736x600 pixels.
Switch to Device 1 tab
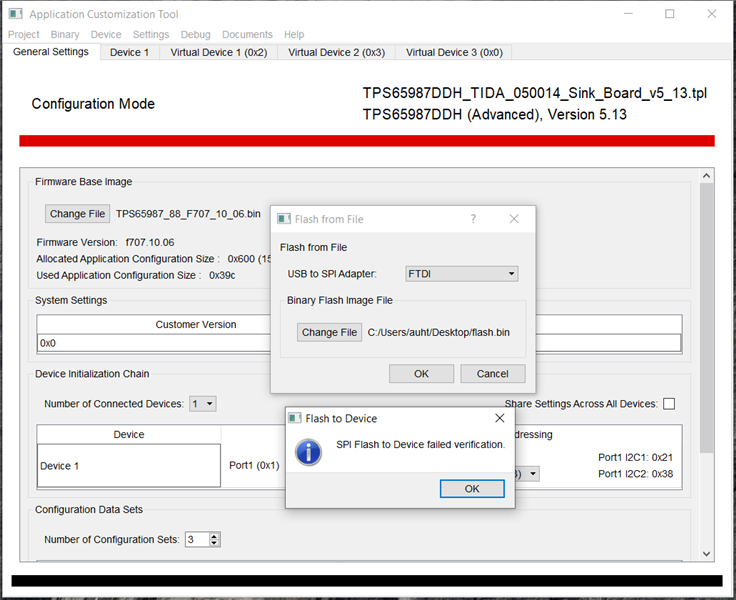(x=130, y=52)
